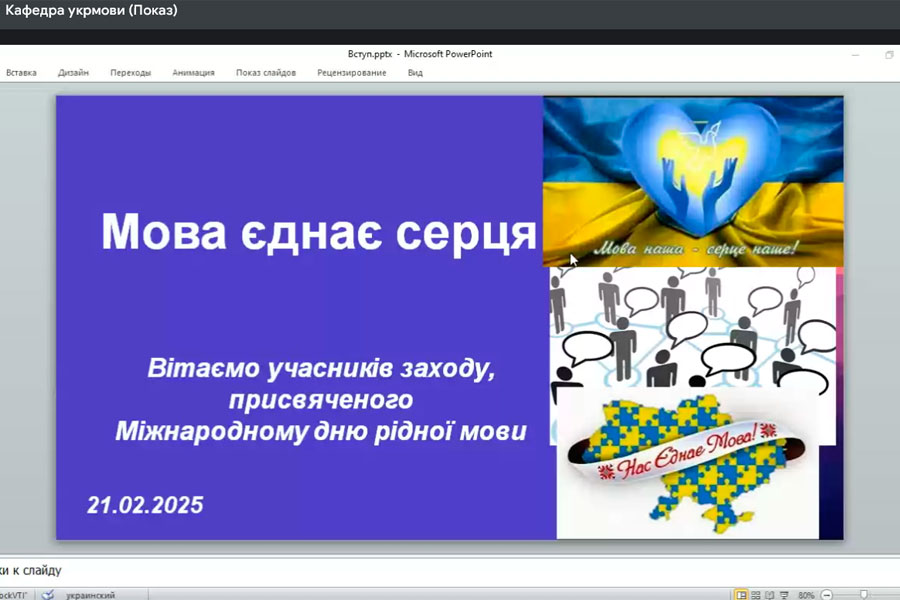
Task: Click the spell check icon in status bar
Action: click(x=47, y=594)
